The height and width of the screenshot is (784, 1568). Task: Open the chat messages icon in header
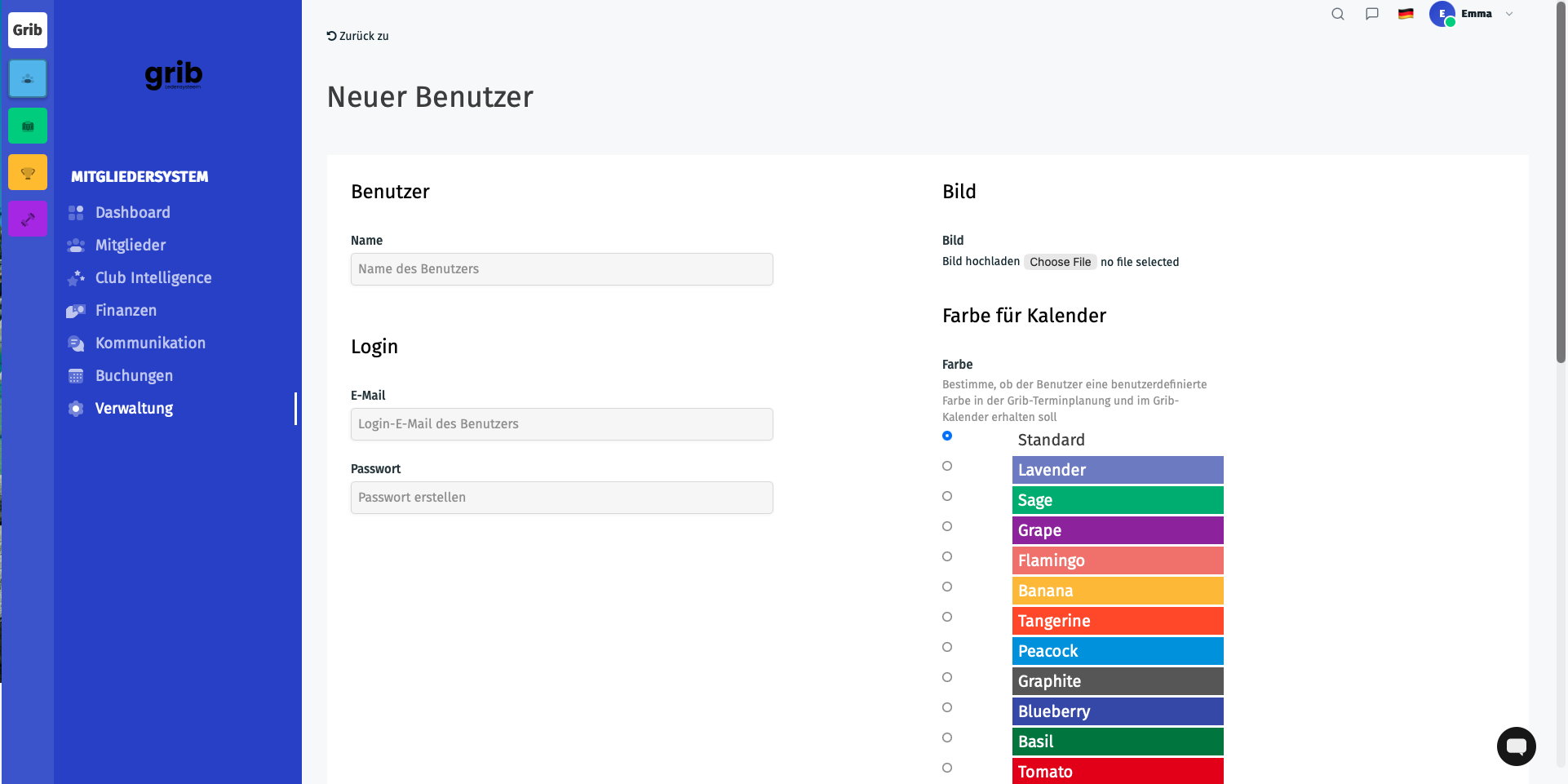pos(1372,14)
